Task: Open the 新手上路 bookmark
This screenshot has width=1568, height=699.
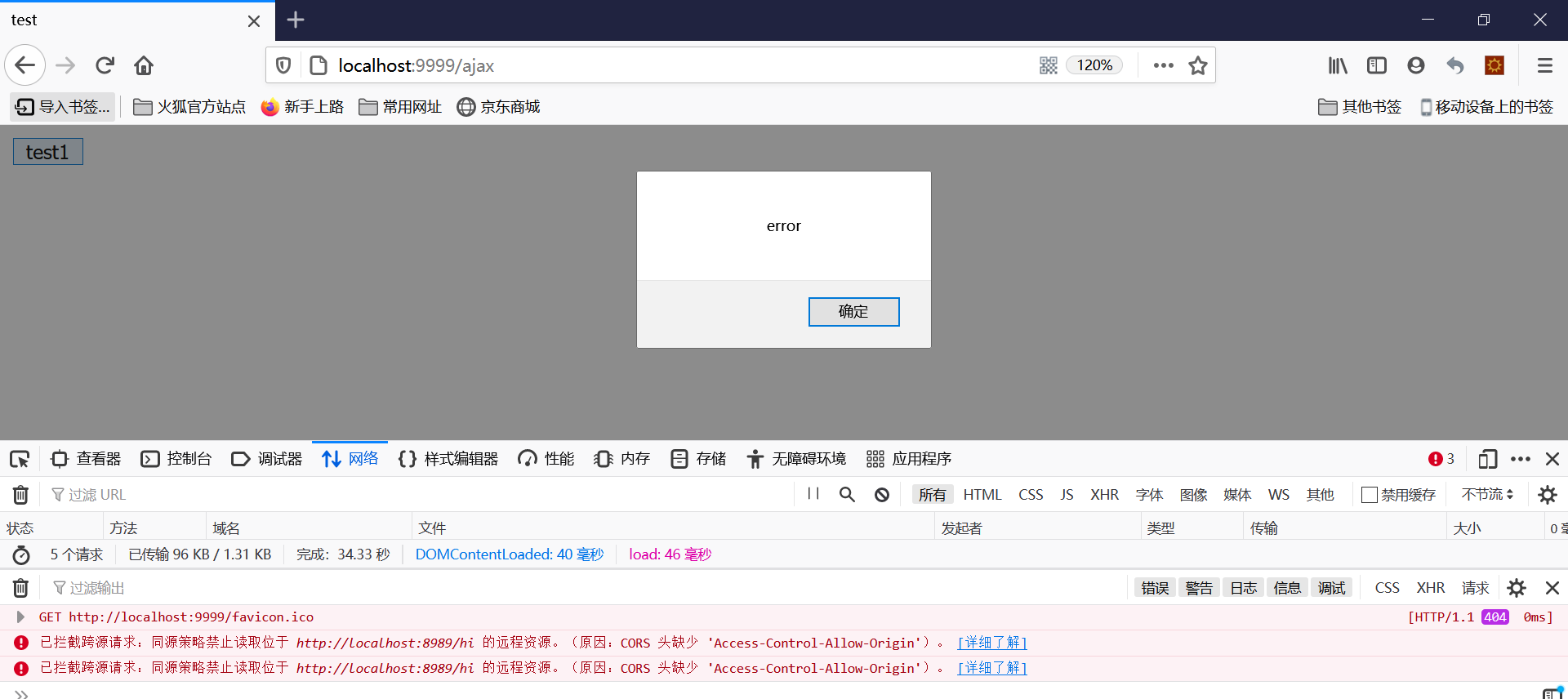Action: pyautogui.click(x=302, y=107)
